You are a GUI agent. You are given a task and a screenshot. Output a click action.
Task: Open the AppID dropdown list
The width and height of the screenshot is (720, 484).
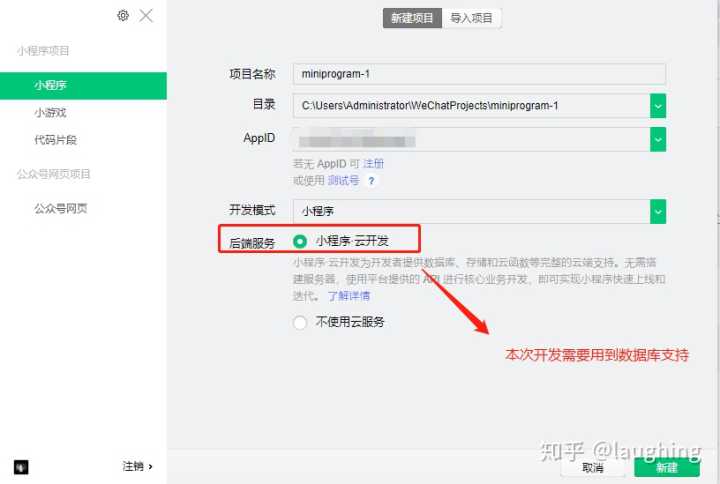pos(657,140)
